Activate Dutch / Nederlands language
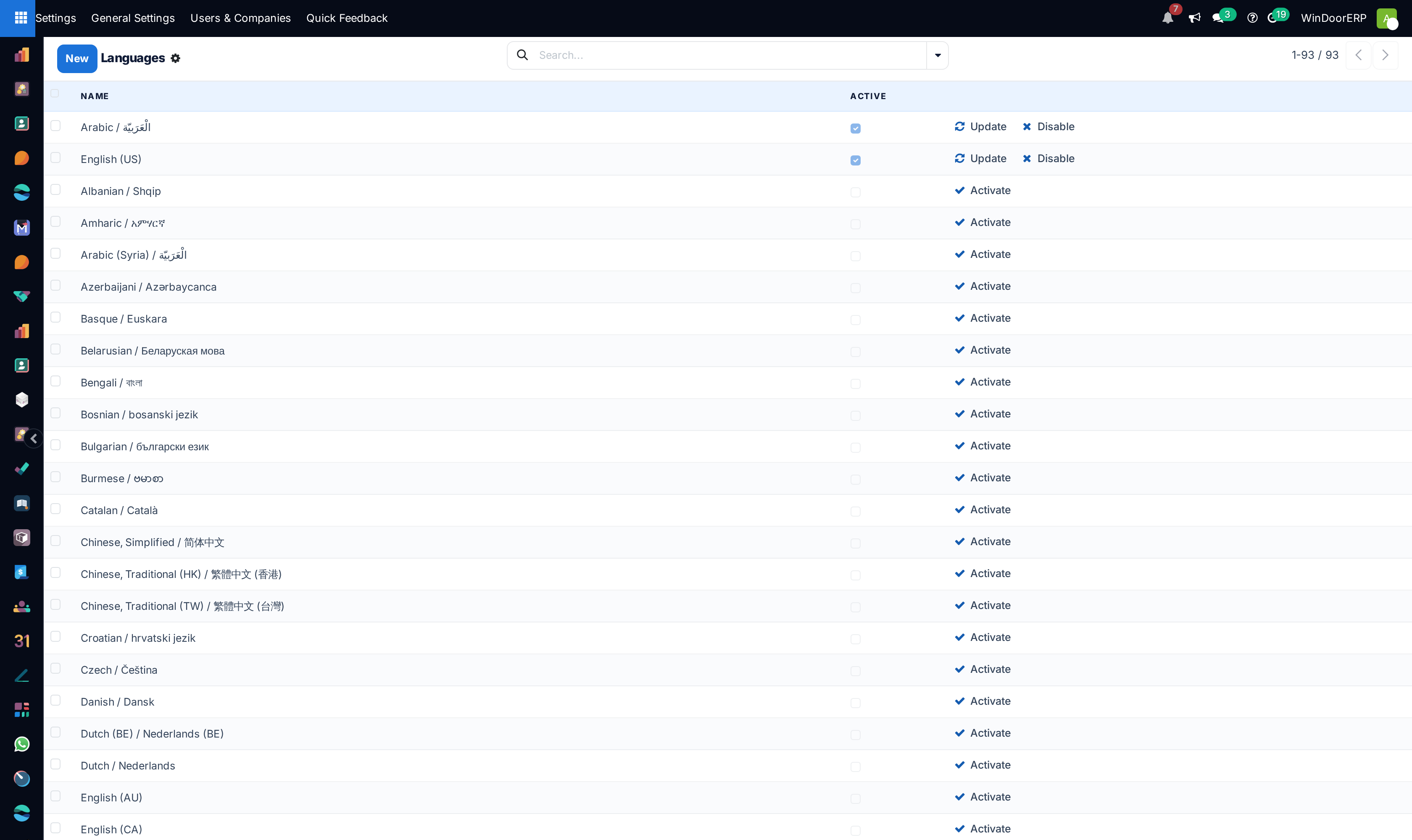1412x840 pixels. [983, 765]
